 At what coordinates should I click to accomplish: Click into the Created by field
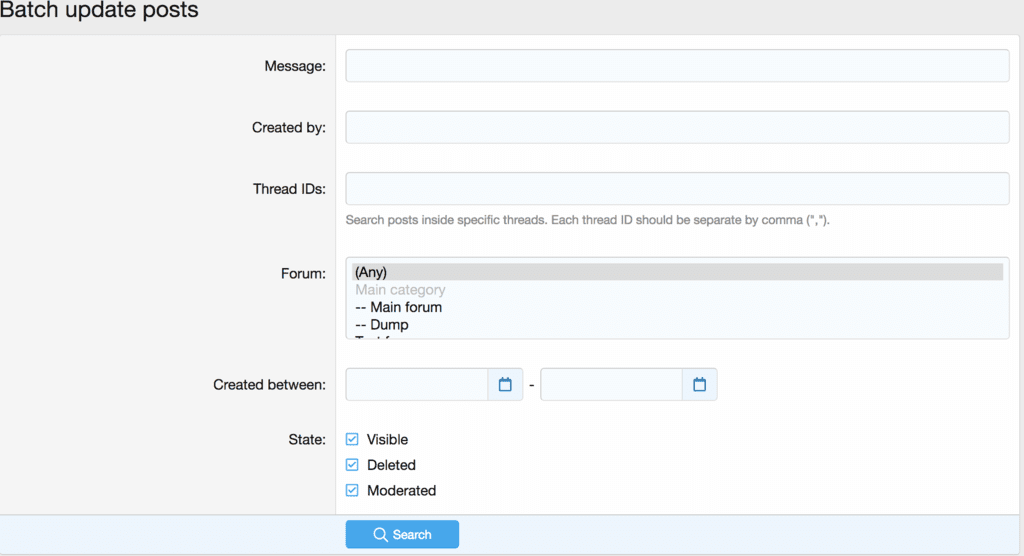pos(677,127)
